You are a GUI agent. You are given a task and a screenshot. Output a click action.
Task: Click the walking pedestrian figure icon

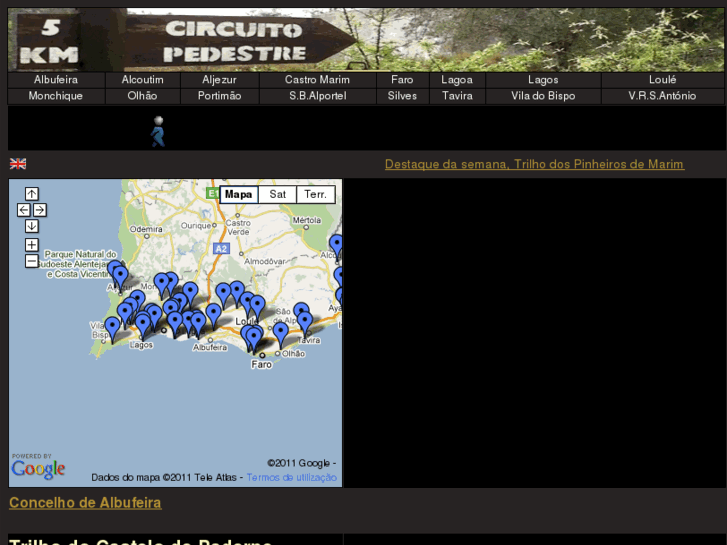(158, 131)
